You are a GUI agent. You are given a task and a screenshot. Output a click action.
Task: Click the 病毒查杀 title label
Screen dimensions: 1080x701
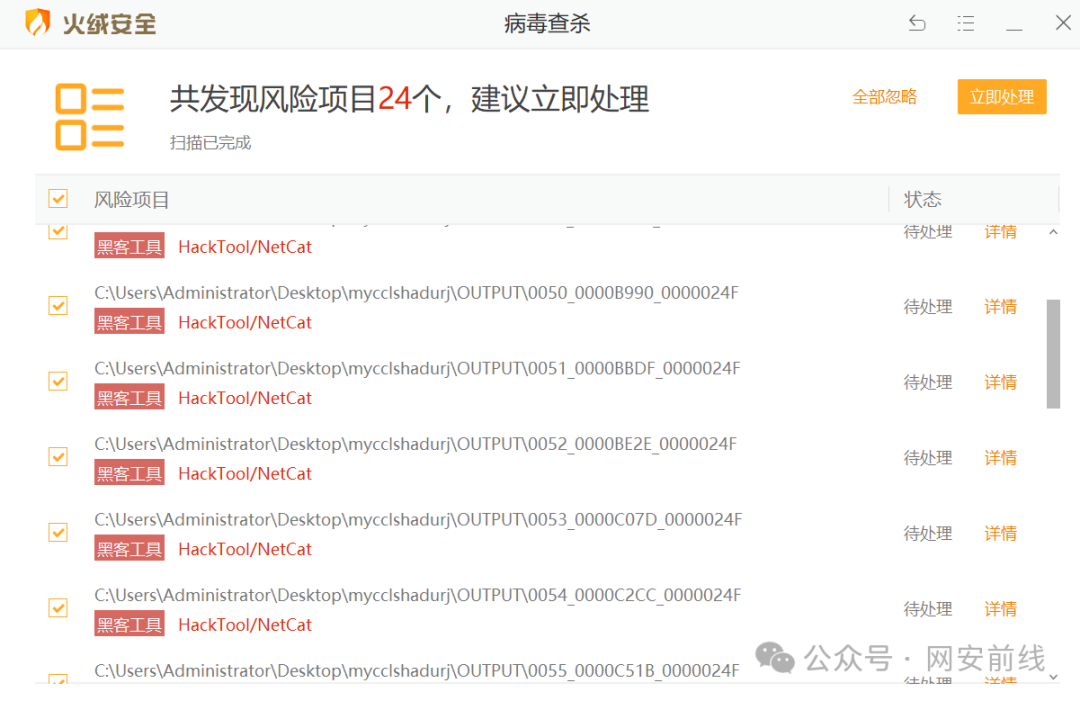pyautogui.click(x=547, y=22)
